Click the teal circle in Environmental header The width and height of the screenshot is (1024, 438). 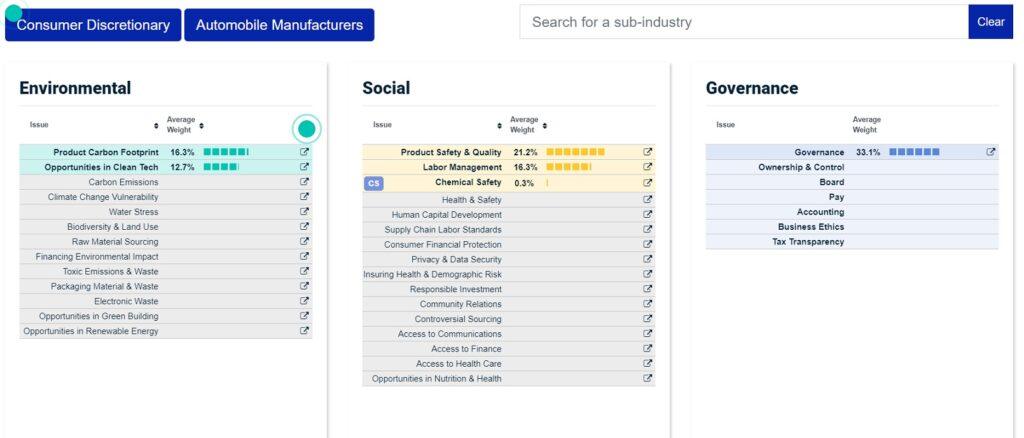click(307, 128)
